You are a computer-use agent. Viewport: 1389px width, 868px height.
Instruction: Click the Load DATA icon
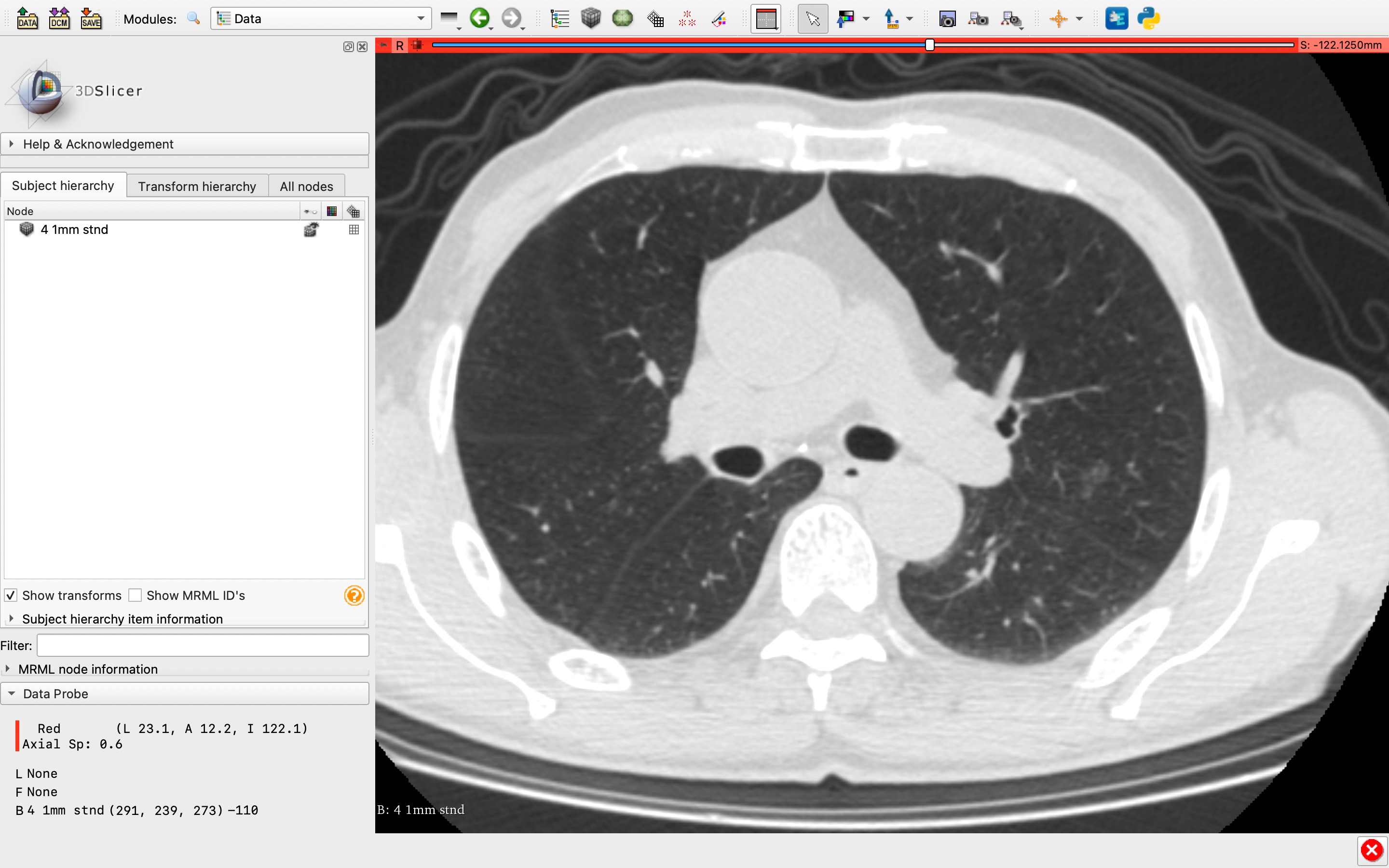(27, 18)
